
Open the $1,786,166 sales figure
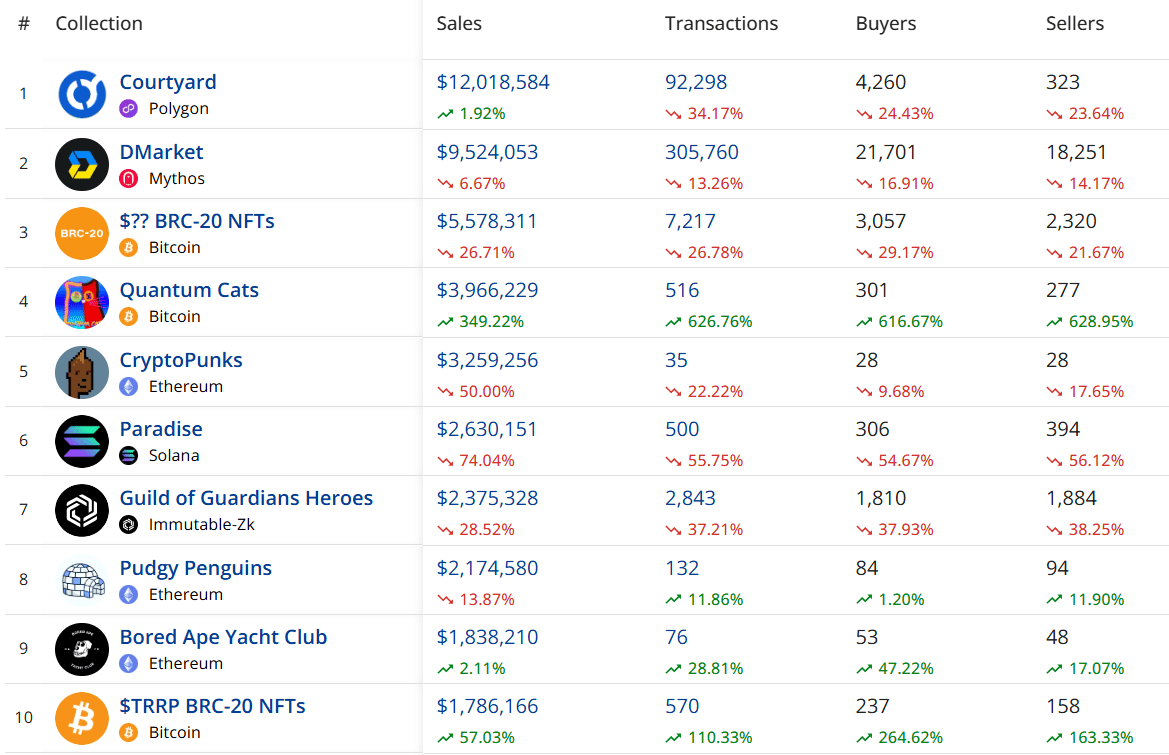coord(487,706)
